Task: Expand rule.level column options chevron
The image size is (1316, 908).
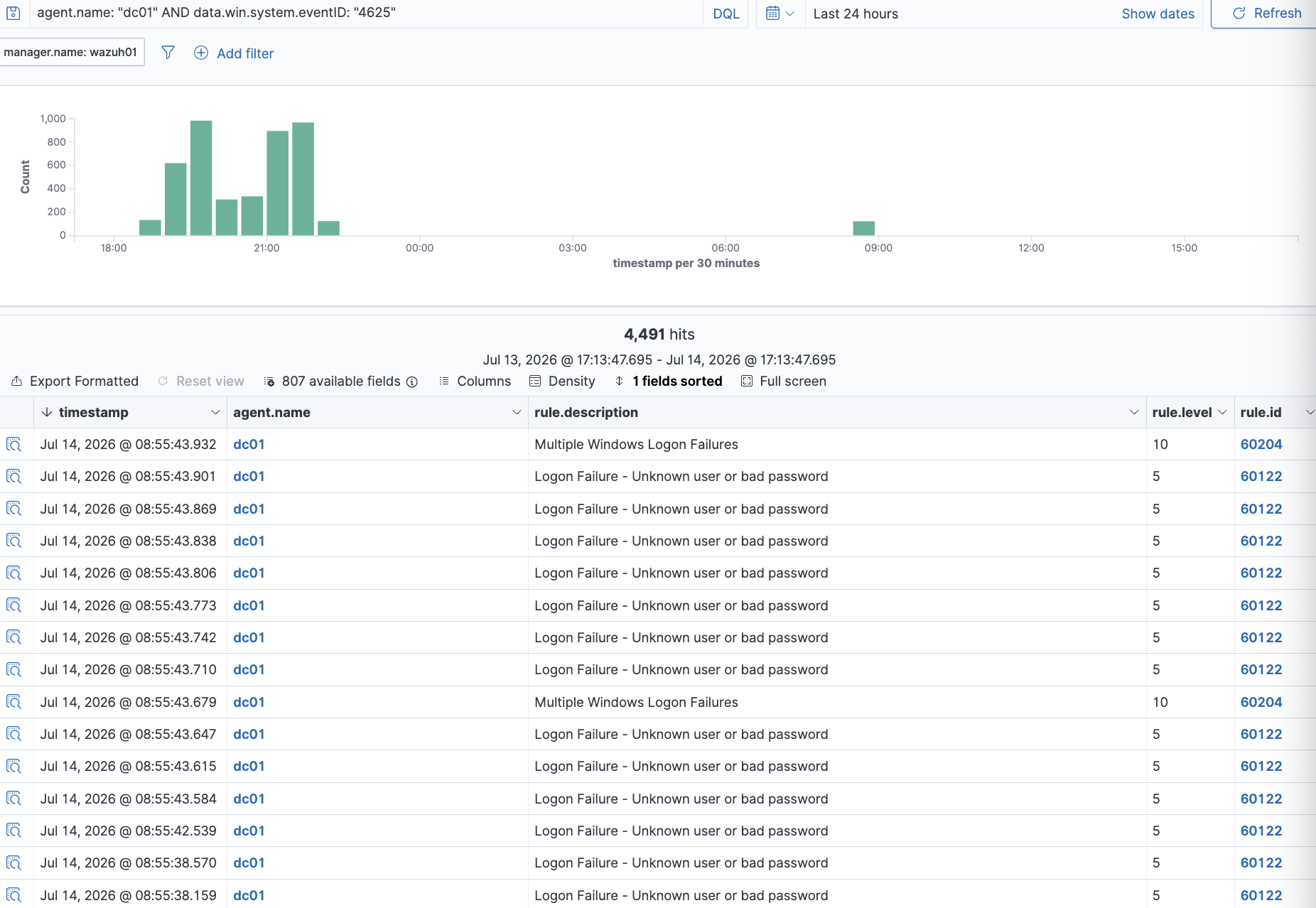Action: [x=1222, y=413]
